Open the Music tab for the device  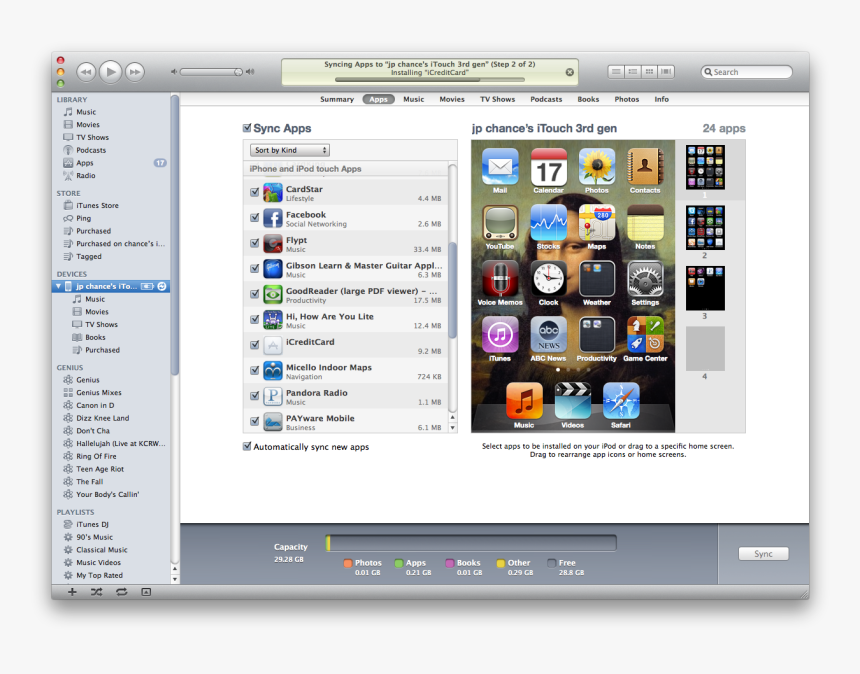coord(414,99)
